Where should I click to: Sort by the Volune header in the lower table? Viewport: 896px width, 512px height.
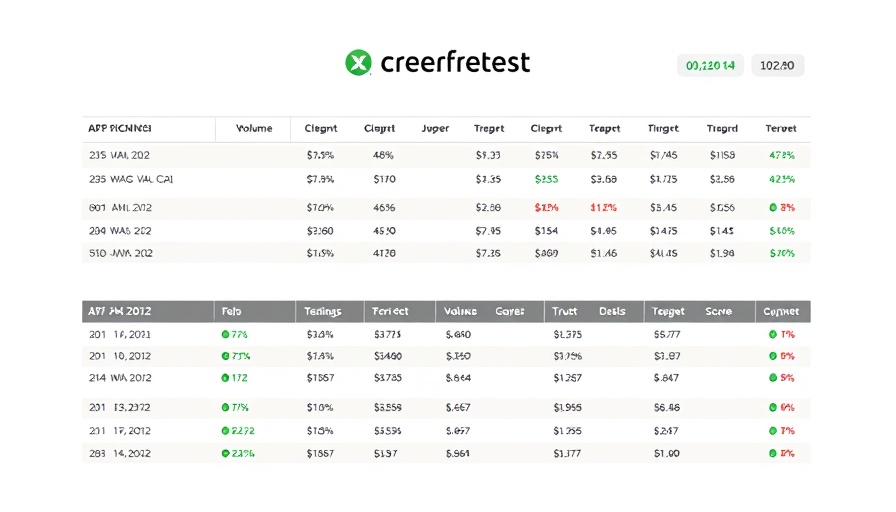point(461,311)
